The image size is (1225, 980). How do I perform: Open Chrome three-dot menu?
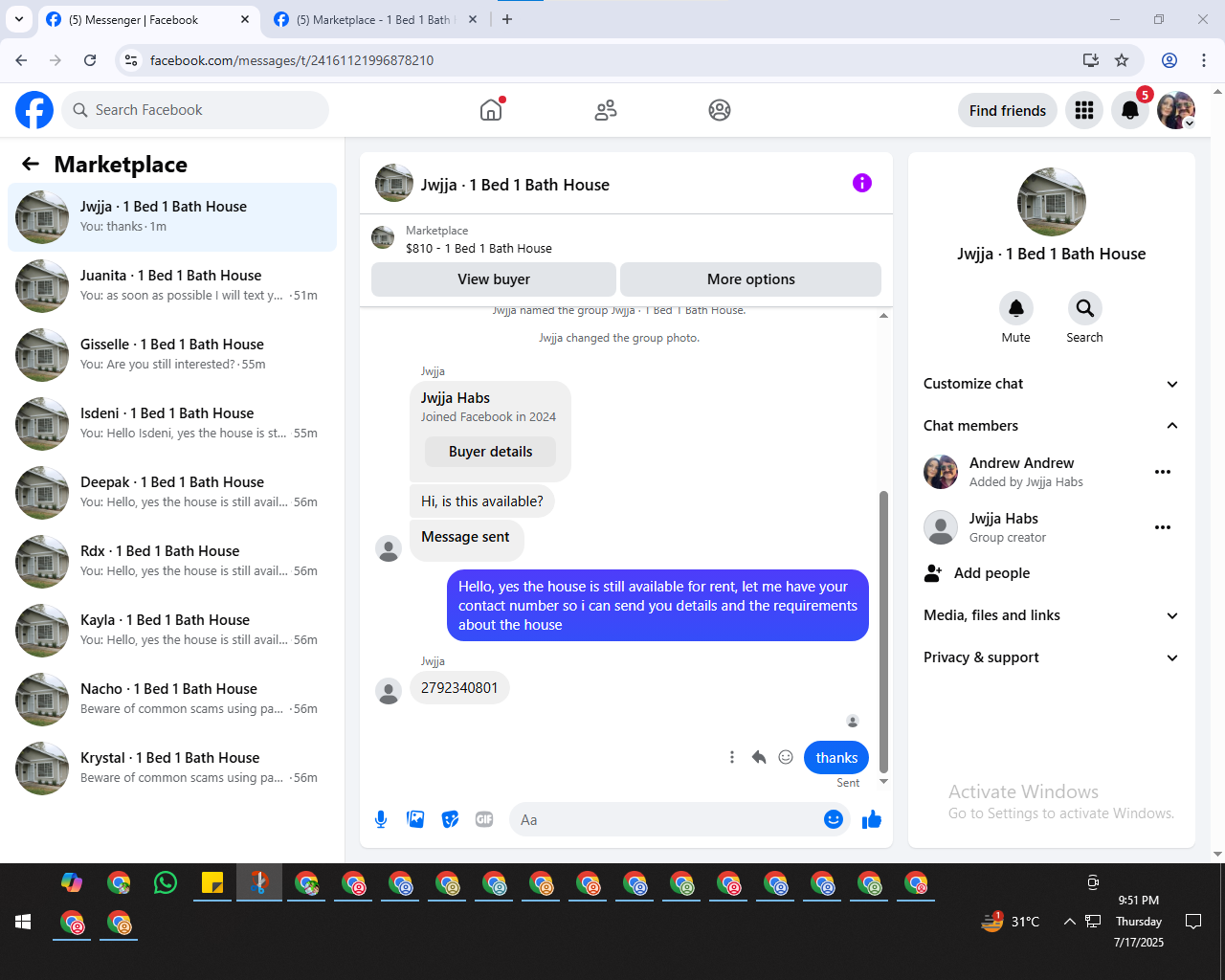tap(1204, 60)
